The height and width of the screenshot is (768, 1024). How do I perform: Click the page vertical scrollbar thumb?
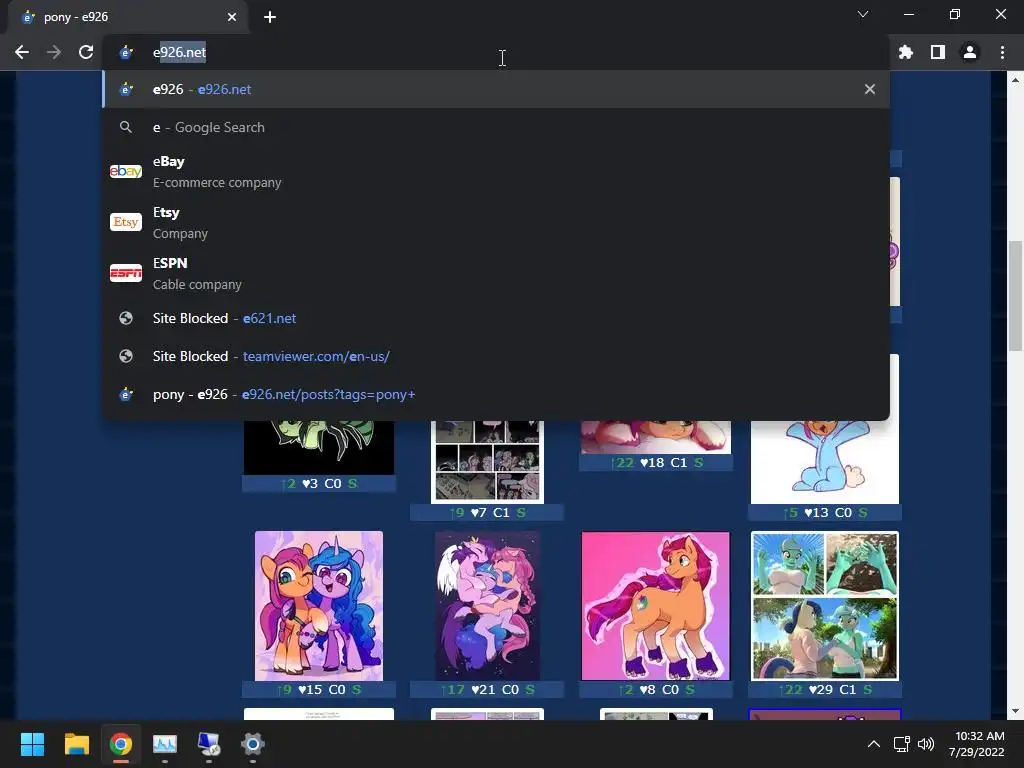[x=1016, y=296]
